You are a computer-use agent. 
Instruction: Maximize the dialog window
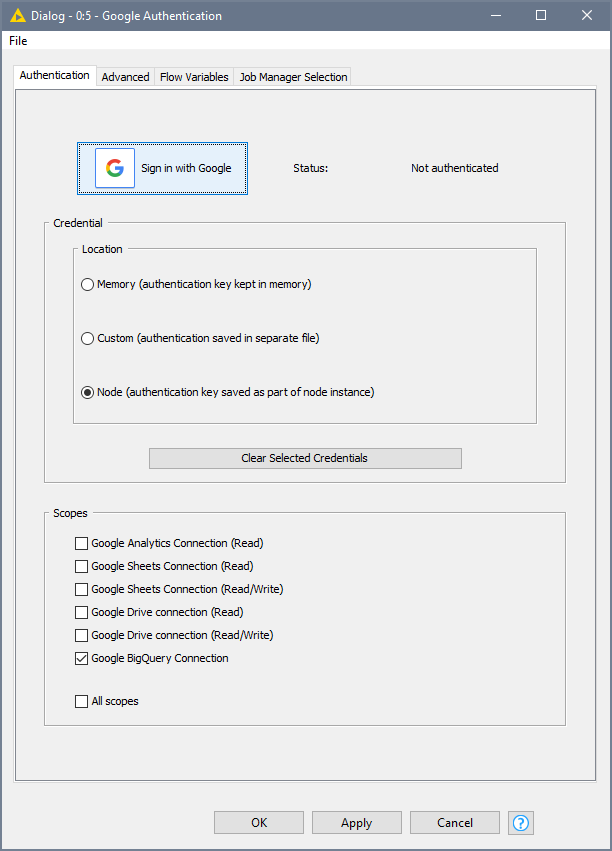(x=541, y=15)
